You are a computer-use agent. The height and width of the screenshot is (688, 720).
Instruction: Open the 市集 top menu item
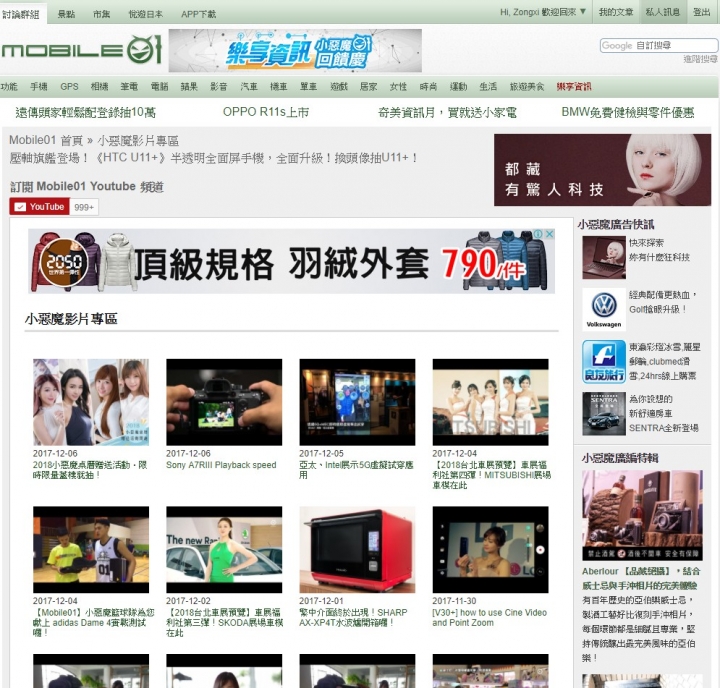click(x=101, y=14)
